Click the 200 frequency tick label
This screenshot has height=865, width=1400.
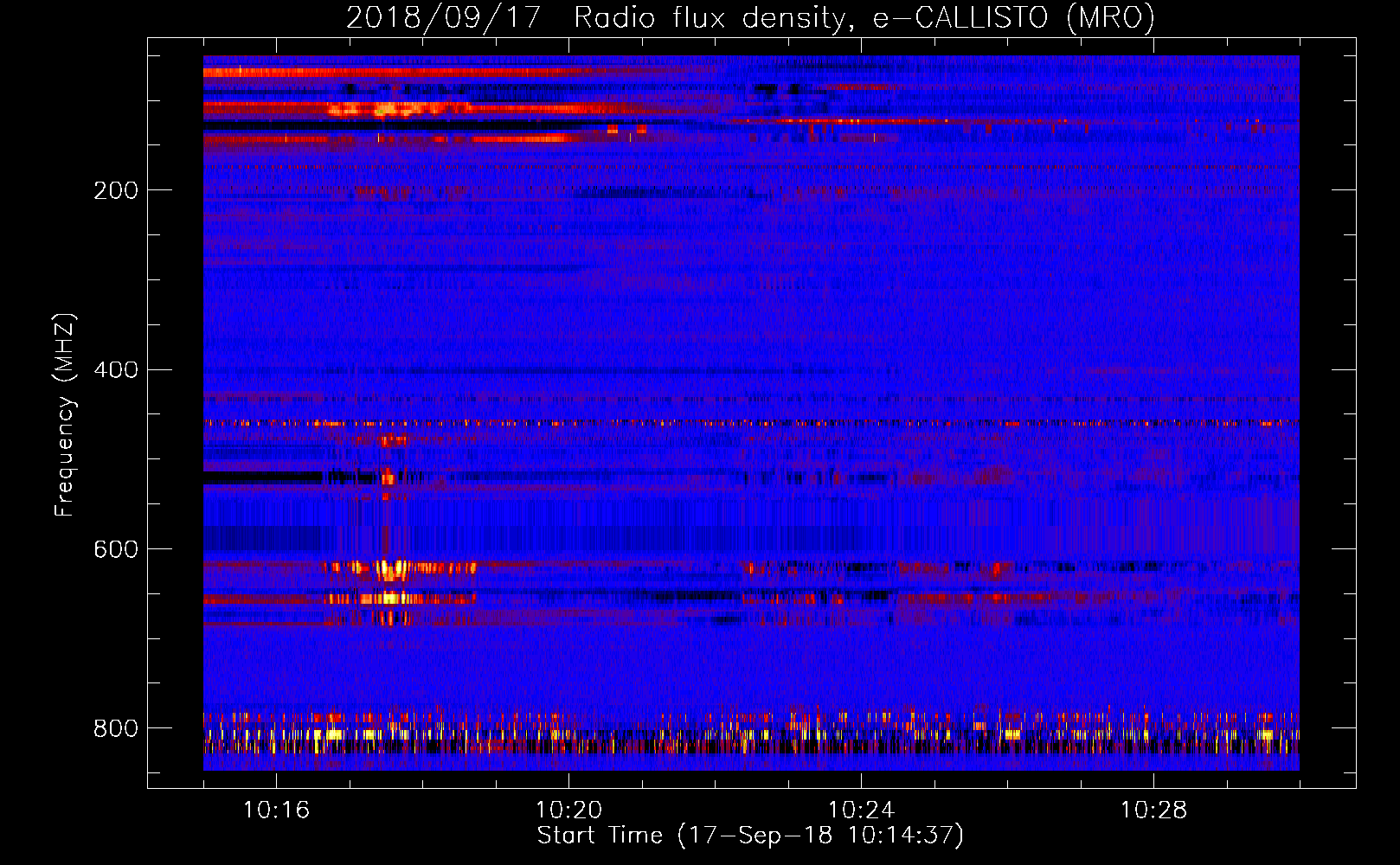point(116,190)
